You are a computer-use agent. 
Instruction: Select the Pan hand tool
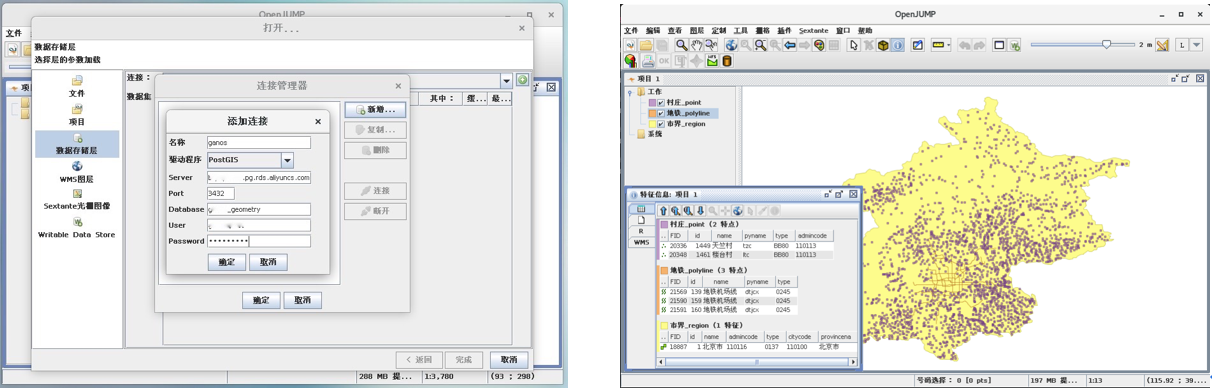pos(696,45)
